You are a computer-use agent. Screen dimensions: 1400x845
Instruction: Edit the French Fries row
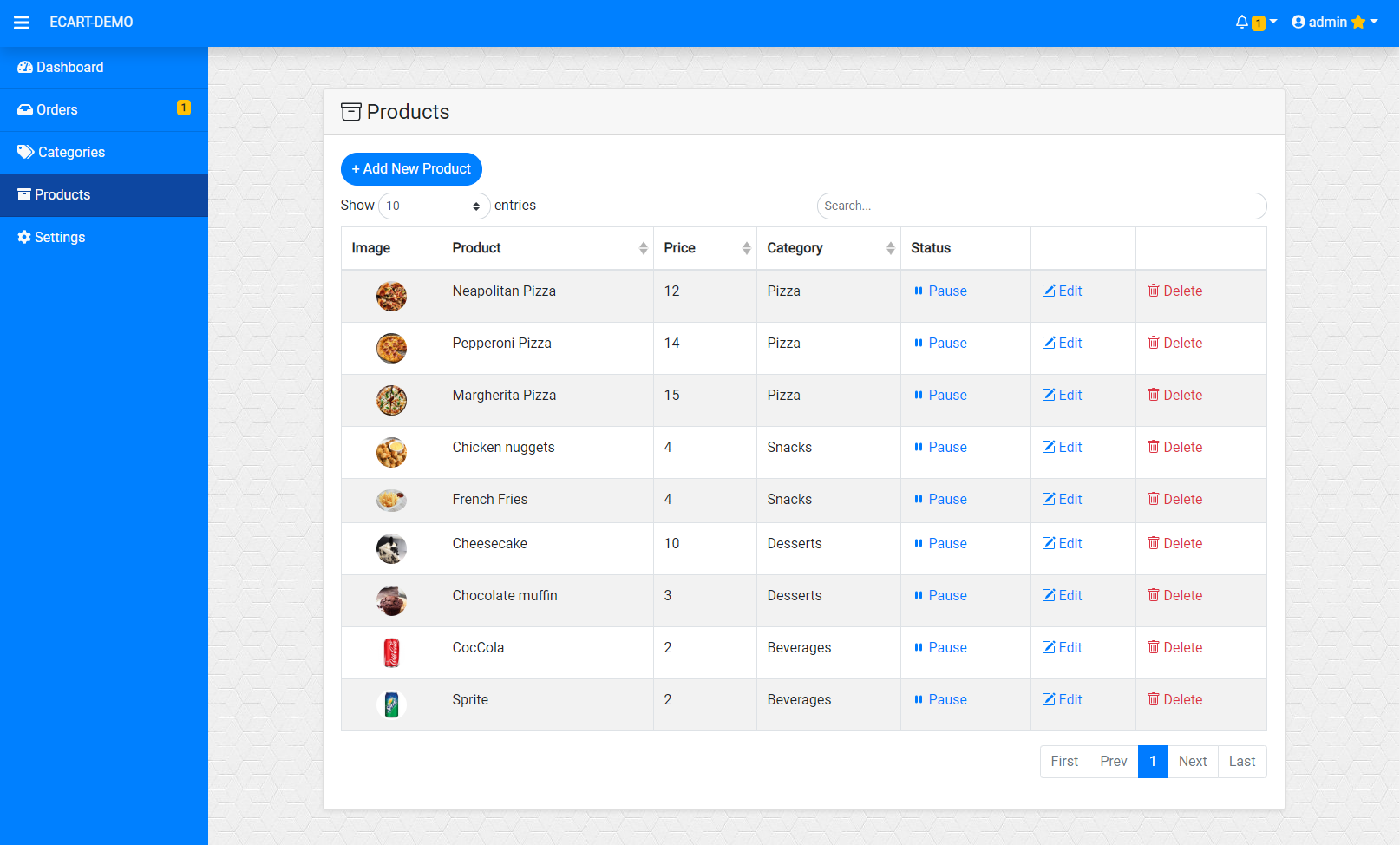pyautogui.click(x=1062, y=500)
